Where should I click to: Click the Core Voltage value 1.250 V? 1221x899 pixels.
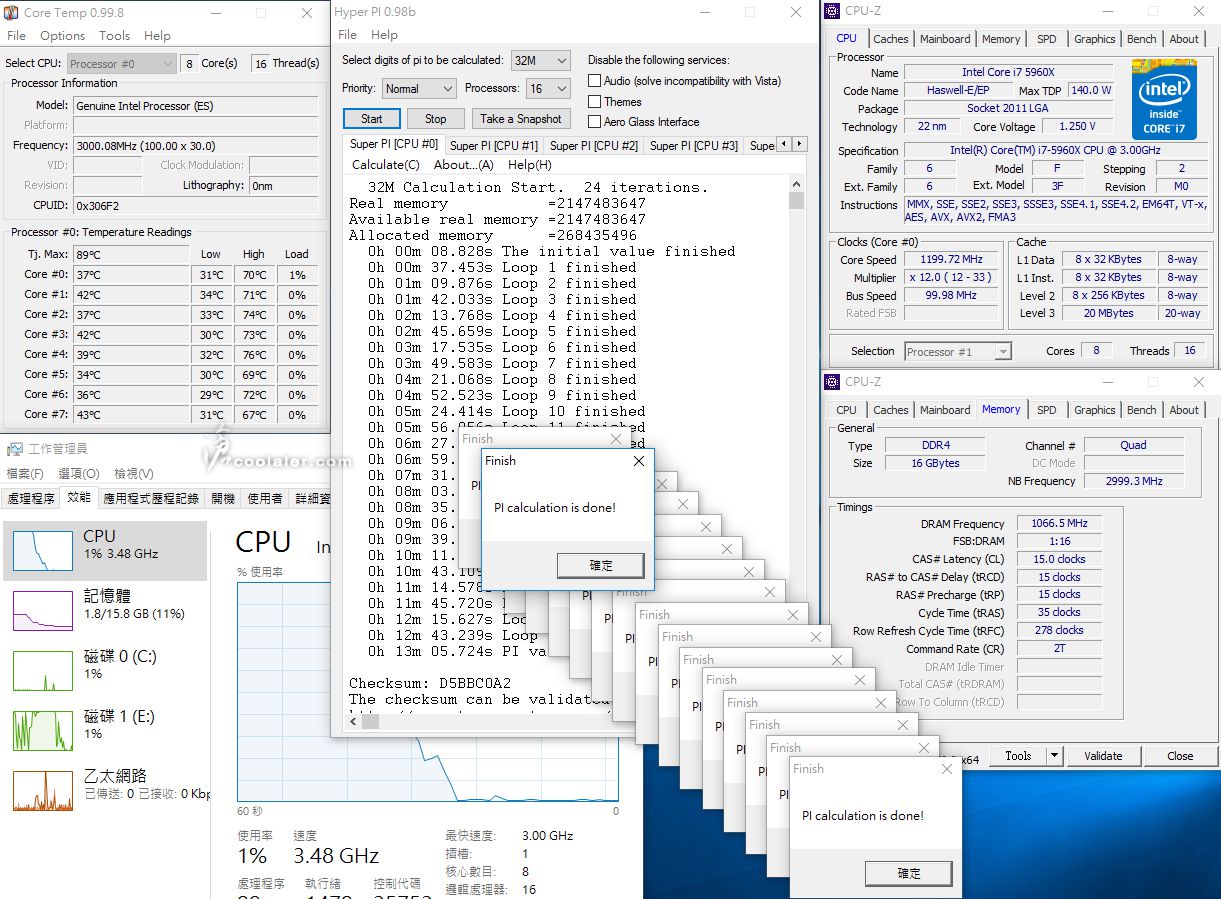(x=1077, y=127)
